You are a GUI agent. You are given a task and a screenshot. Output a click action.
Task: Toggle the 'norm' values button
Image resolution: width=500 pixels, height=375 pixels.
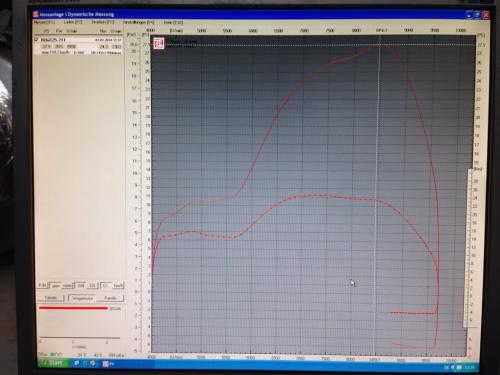(67, 286)
